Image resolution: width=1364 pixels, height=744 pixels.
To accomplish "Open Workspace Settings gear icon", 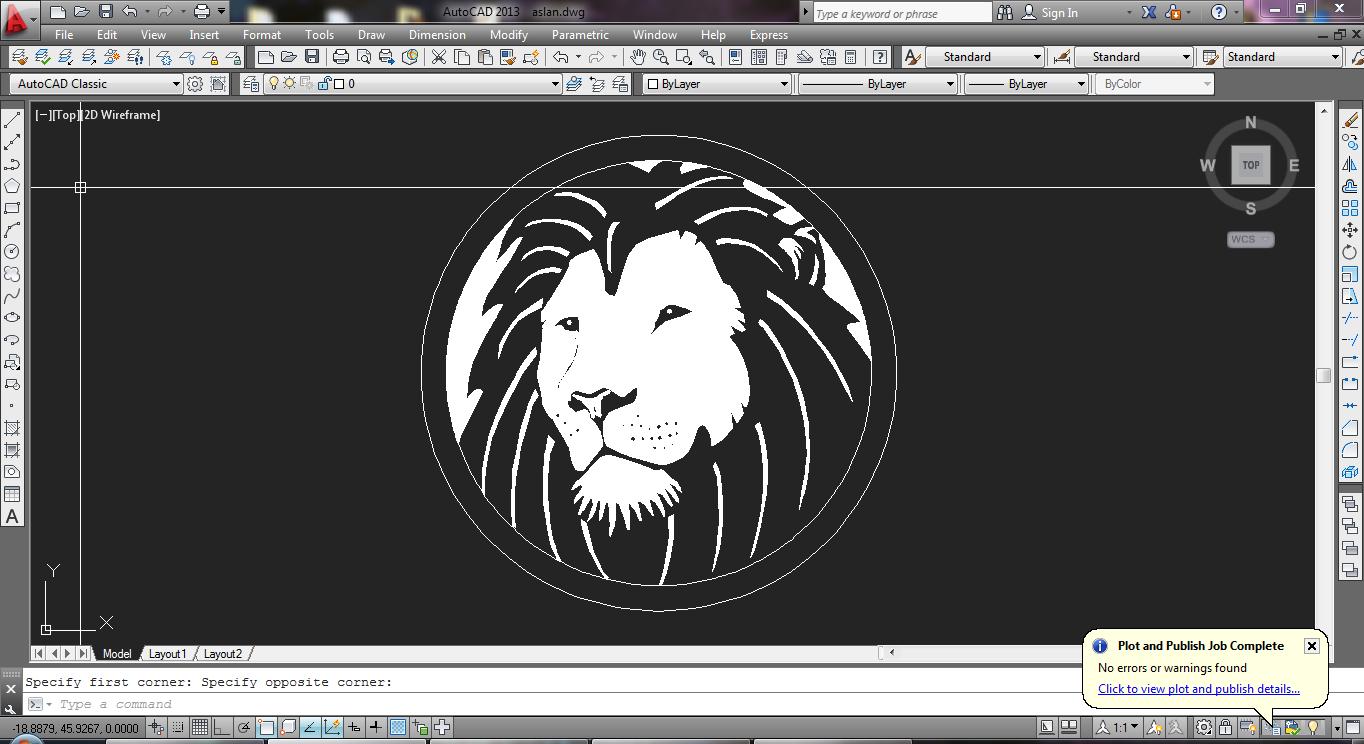I will pyautogui.click(x=195, y=84).
